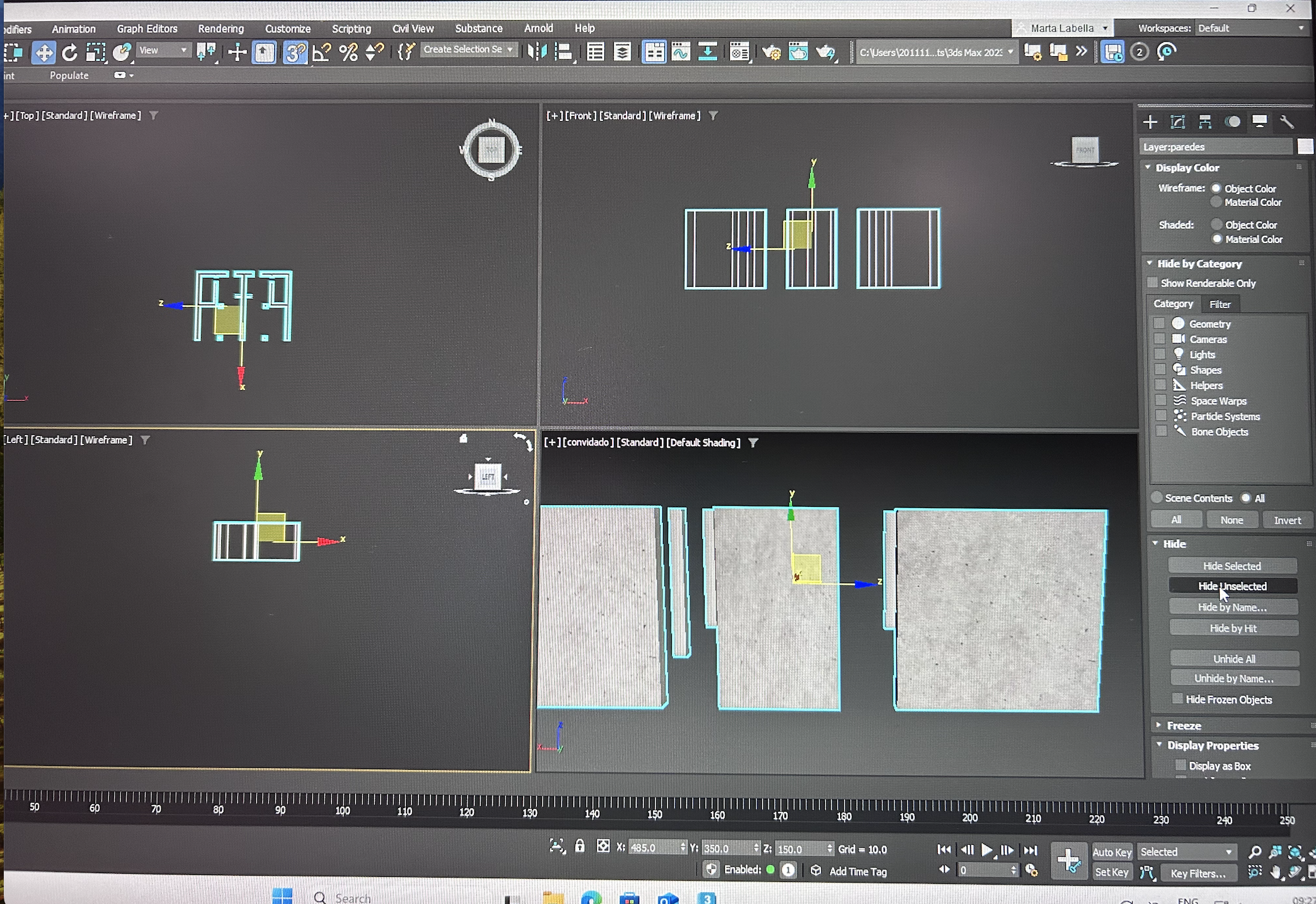Activate the Rotate tool
1316x904 pixels.
pyautogui.click(x=69, y=53)
